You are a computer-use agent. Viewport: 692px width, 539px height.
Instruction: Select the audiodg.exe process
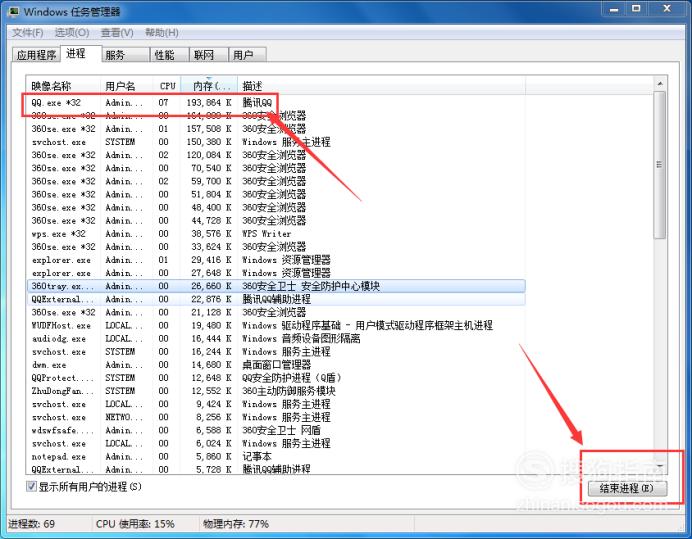(276, 339)
